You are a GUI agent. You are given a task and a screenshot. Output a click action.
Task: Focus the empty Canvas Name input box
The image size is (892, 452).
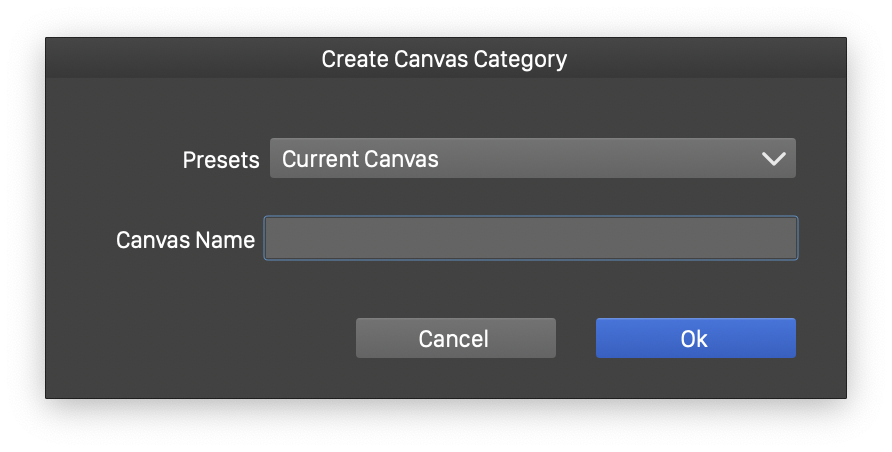[x=530, y=239]
